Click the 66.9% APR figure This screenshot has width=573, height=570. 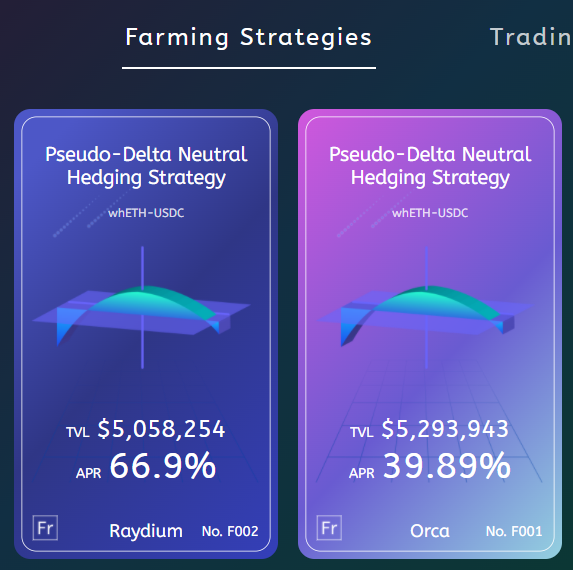click(163, 466)
